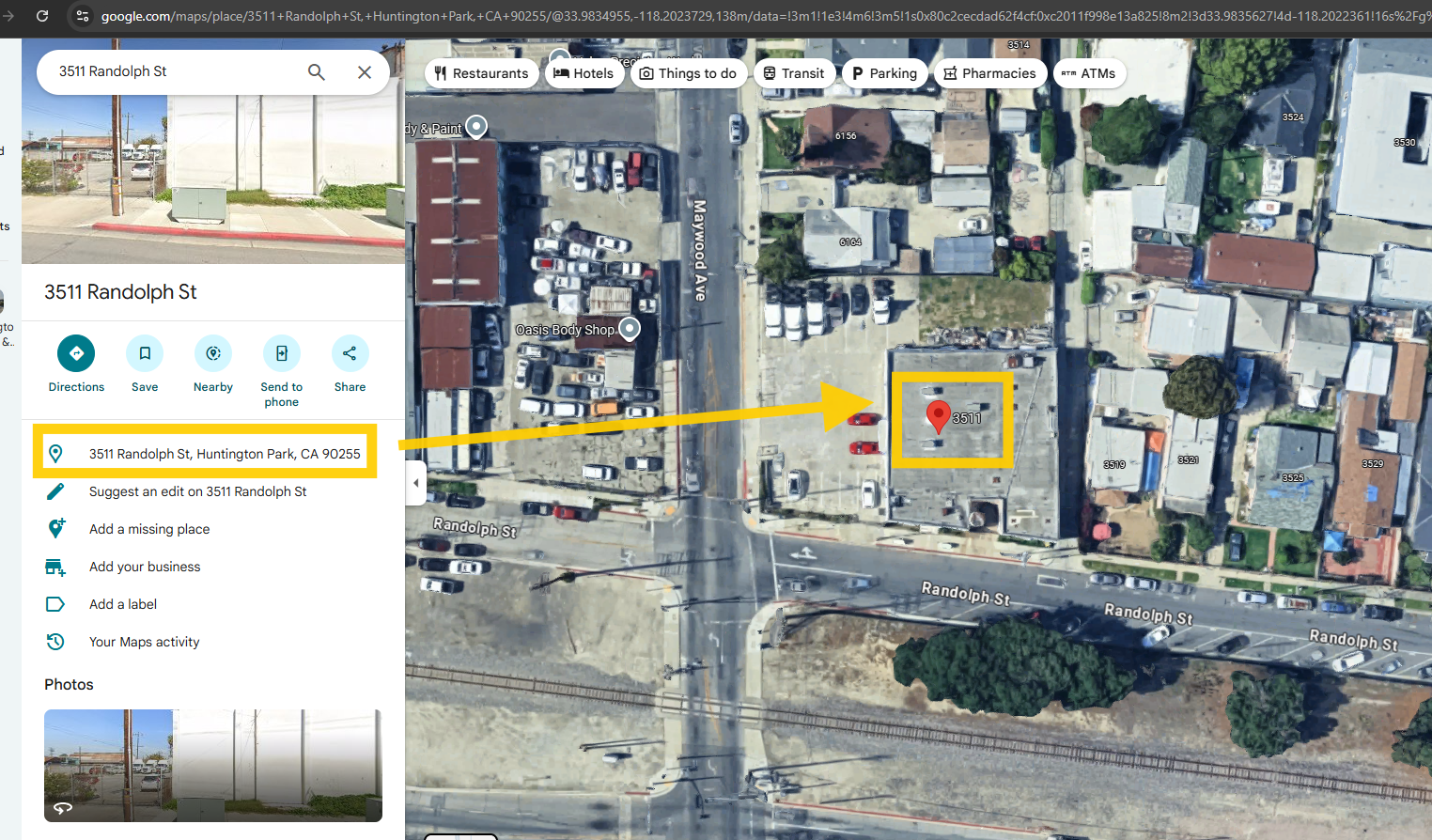
Task: Click the Send to phone icon
Action: (282, 354)
